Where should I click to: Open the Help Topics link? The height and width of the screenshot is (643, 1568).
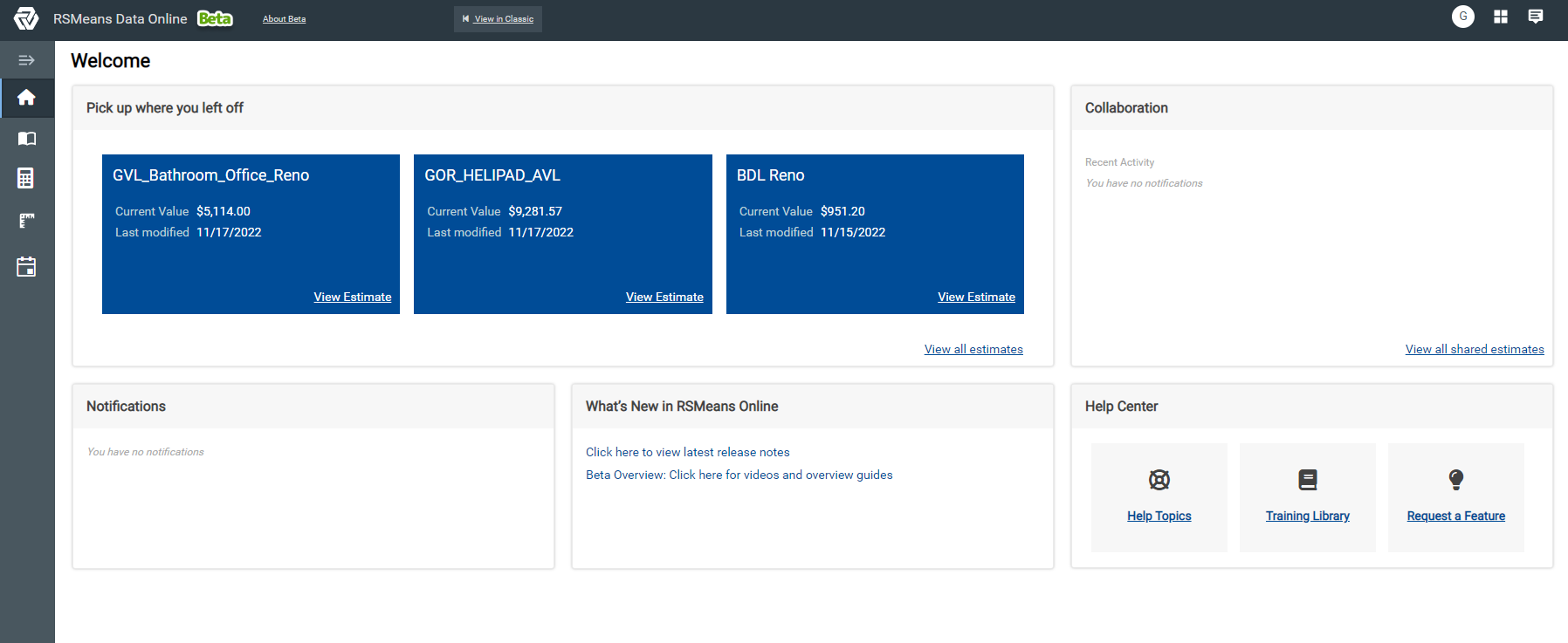[1159, 516]
